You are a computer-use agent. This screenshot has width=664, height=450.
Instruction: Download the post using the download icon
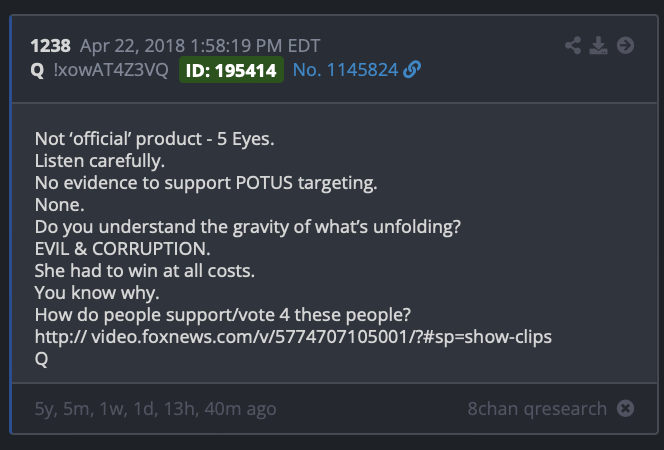point(598,45)
